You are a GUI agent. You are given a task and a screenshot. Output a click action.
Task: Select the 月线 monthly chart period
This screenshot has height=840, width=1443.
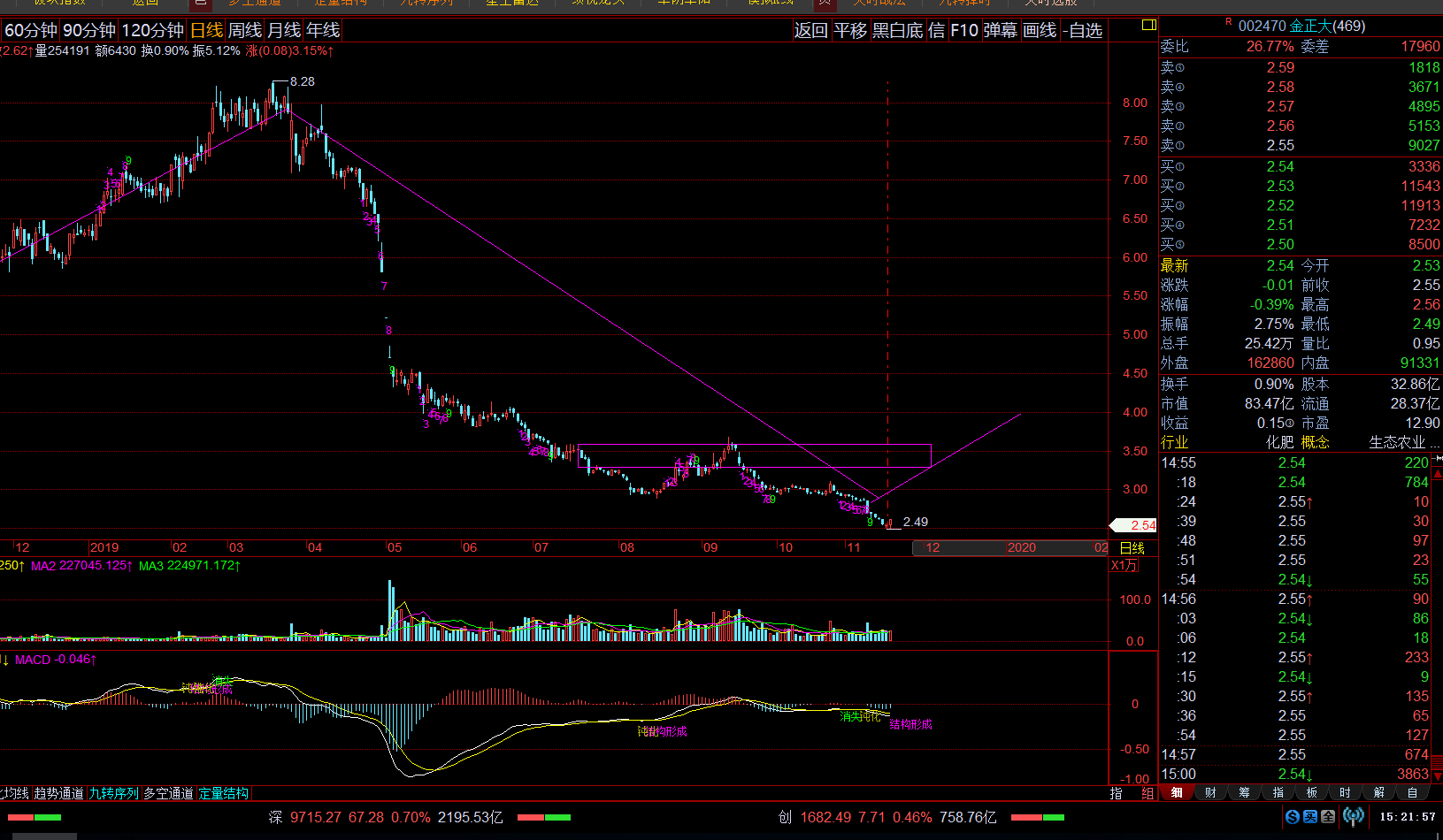coord(284,30)
